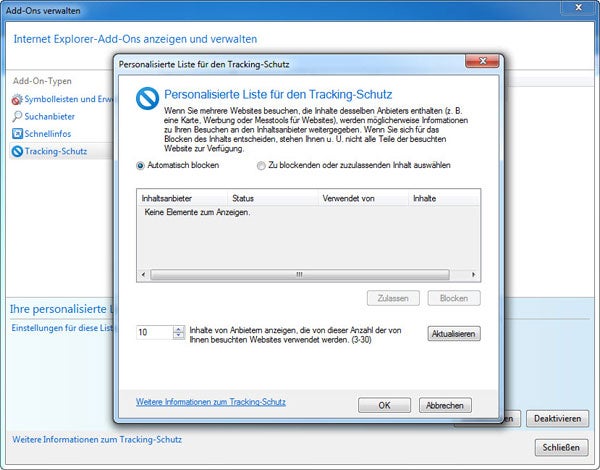Click the list's left scroll arrow
This screenshot has height=470, width=600.
(143, 274)
